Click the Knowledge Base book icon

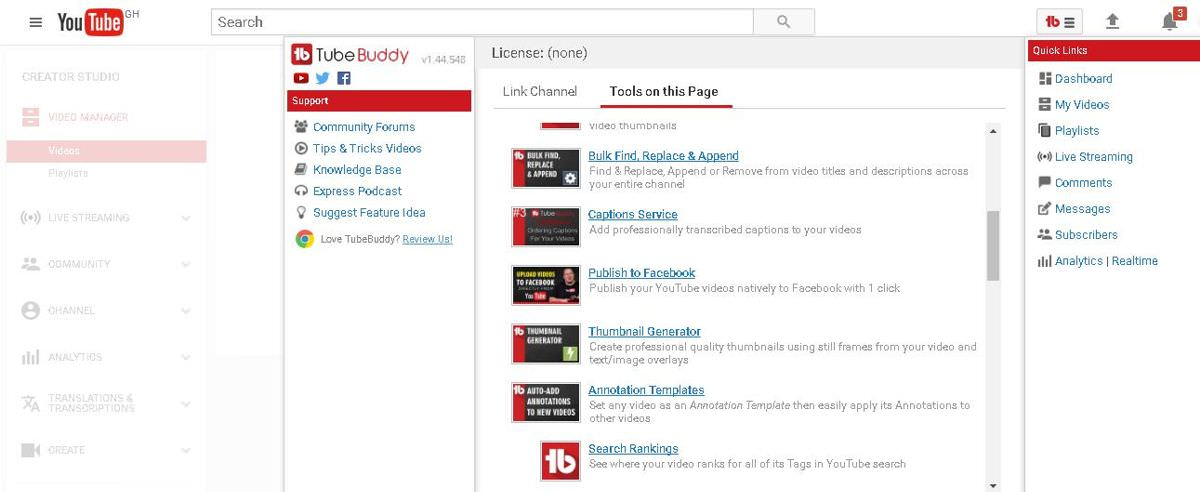point(301,170)
